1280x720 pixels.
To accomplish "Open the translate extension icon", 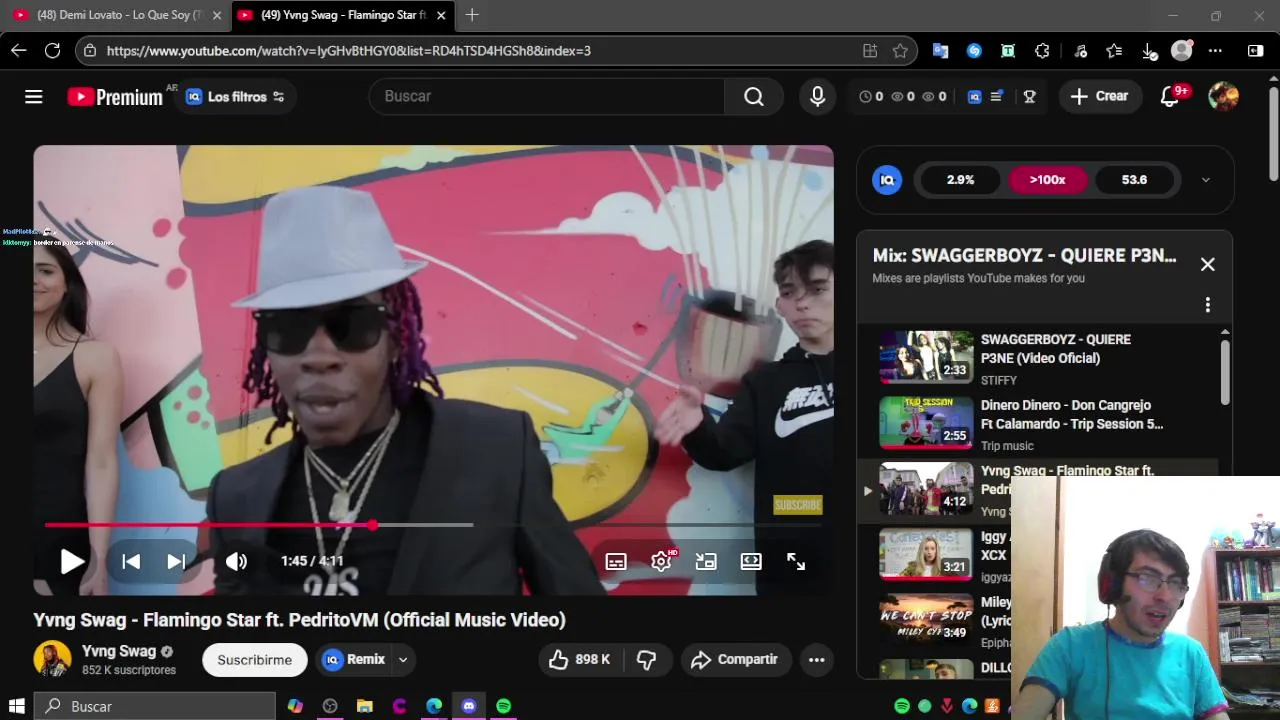I will tap(940, 51).
